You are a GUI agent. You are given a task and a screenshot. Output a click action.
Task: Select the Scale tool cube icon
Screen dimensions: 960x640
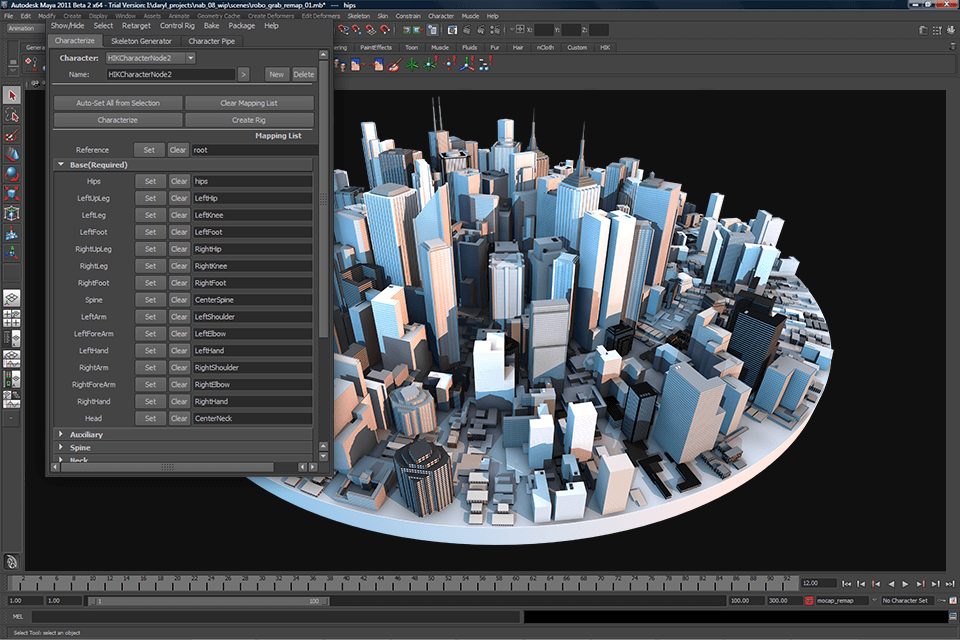coord(12,193)
